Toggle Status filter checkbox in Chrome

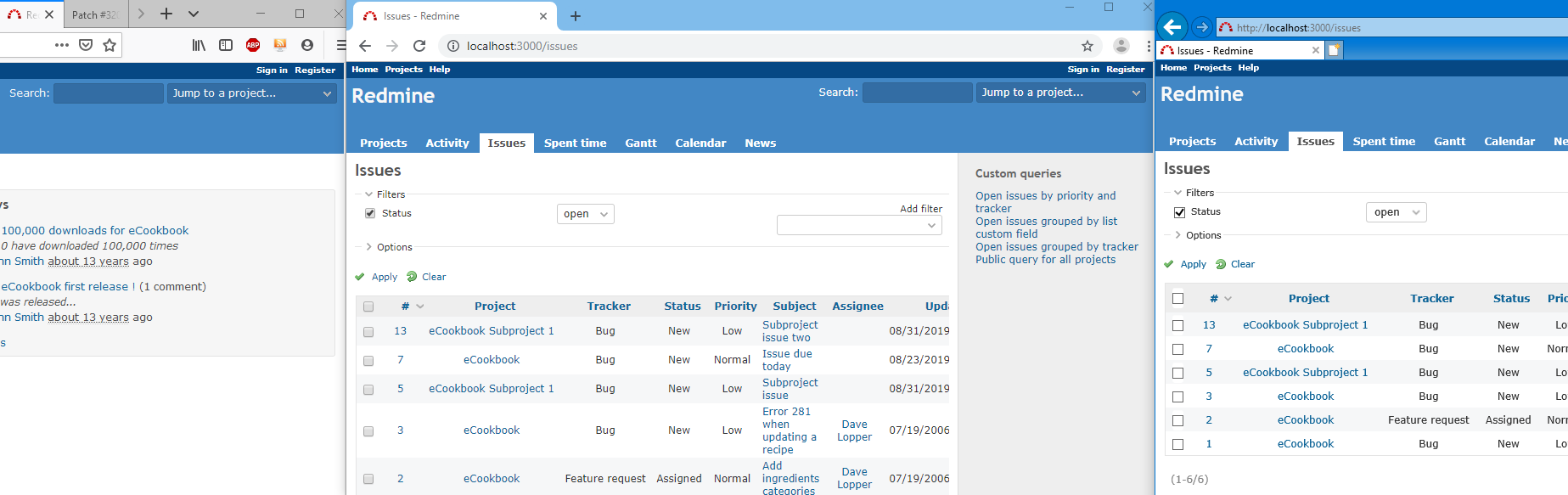point(370,213)
